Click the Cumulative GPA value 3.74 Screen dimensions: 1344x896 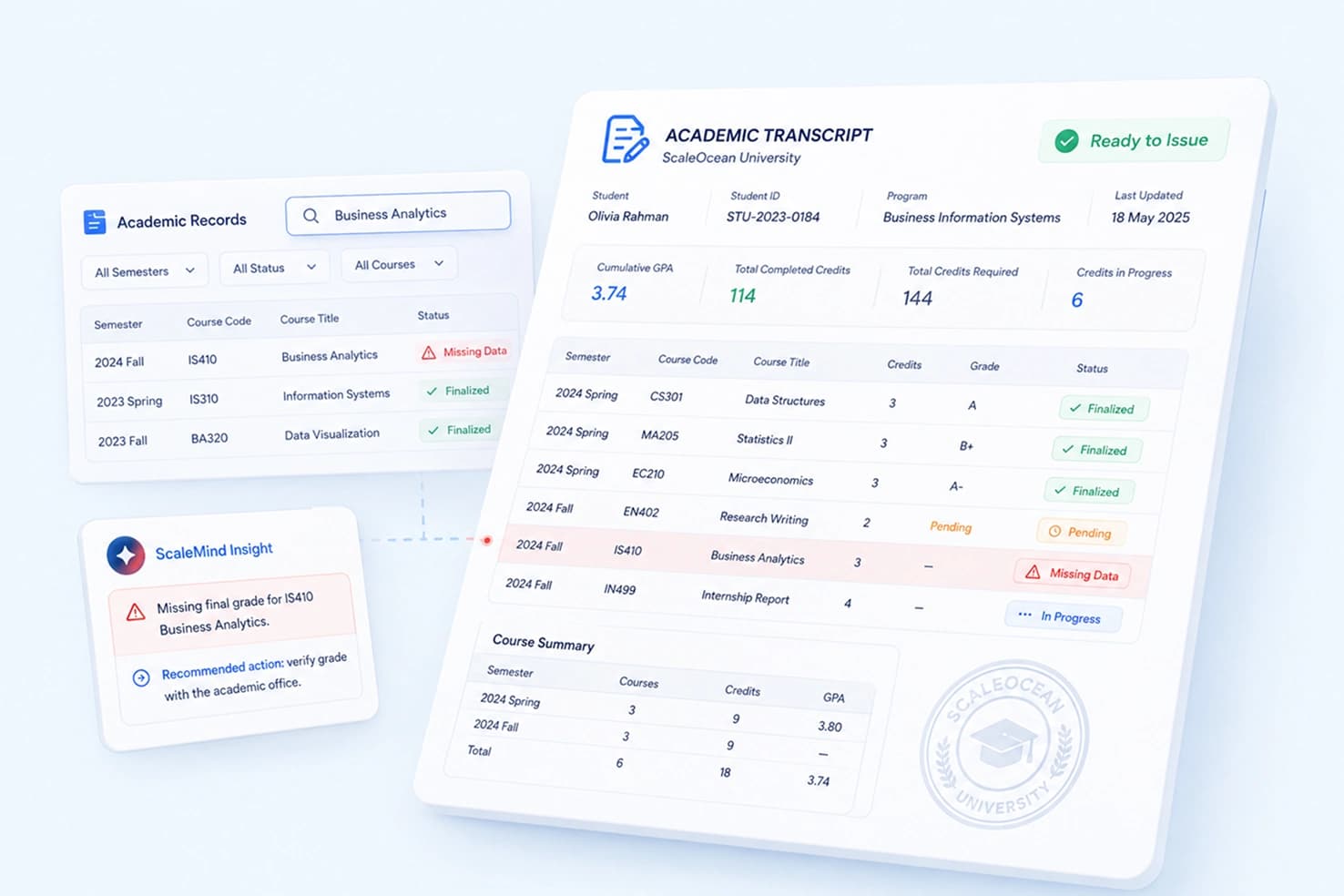click(609, 293)
